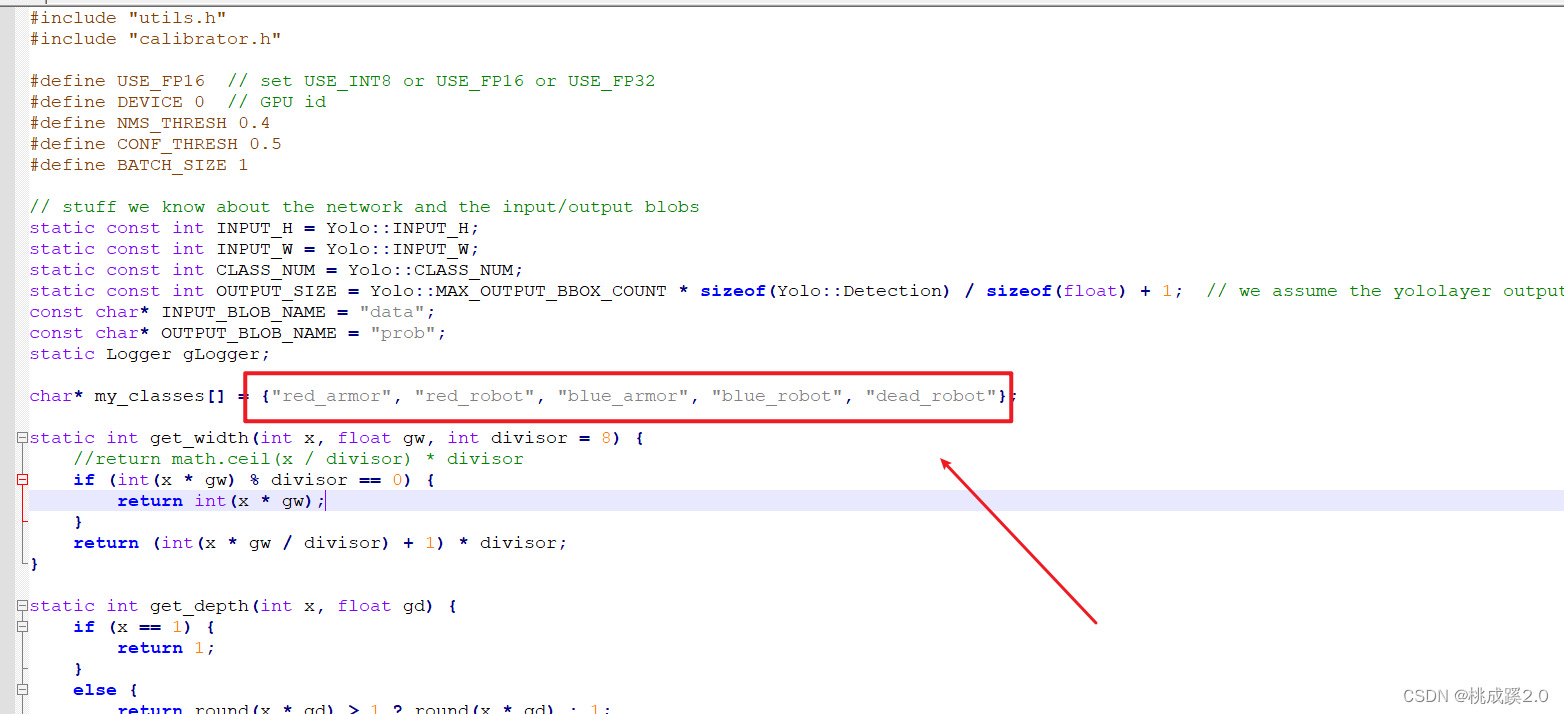Click the 'INPUT_W = Yolo::INPUT_W;' declaration
Viewport: 1564px width, 714px height.
348,249
